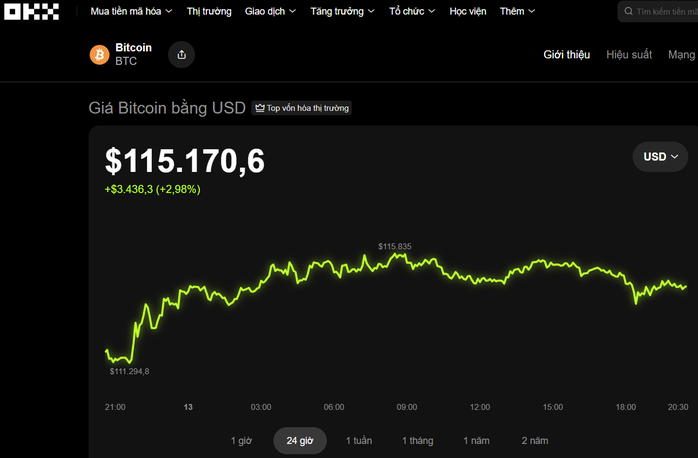This screenshot has height=458, width=698.
Task: Click the OKX logo
Action: tap(33, 12)
